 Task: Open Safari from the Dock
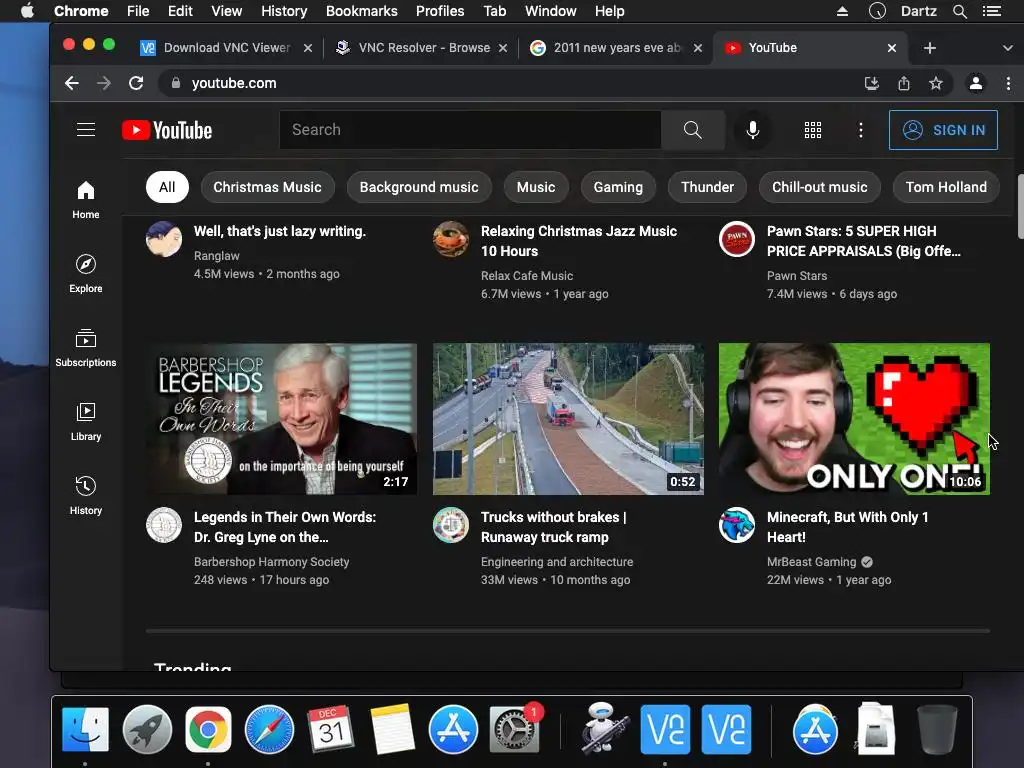(269, 729)
